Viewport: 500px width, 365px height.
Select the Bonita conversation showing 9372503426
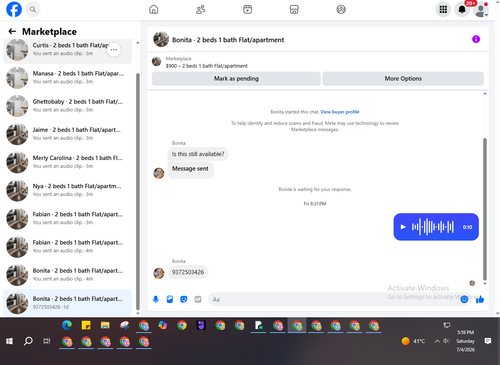pyautogui.click(x=67, y=303)
